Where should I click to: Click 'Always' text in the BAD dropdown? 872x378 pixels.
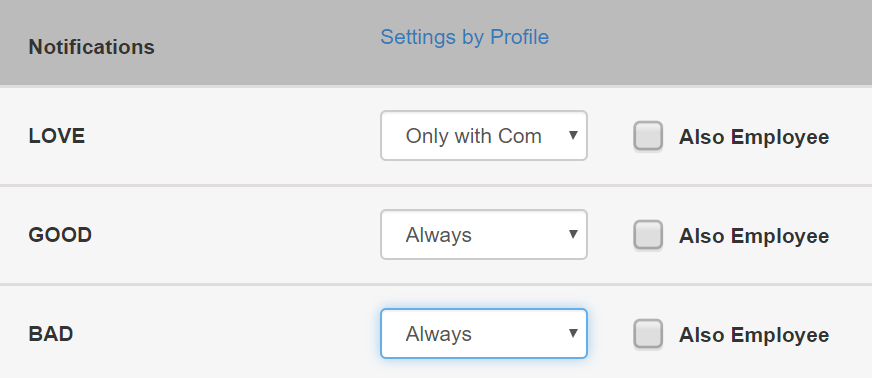[438, 334]
